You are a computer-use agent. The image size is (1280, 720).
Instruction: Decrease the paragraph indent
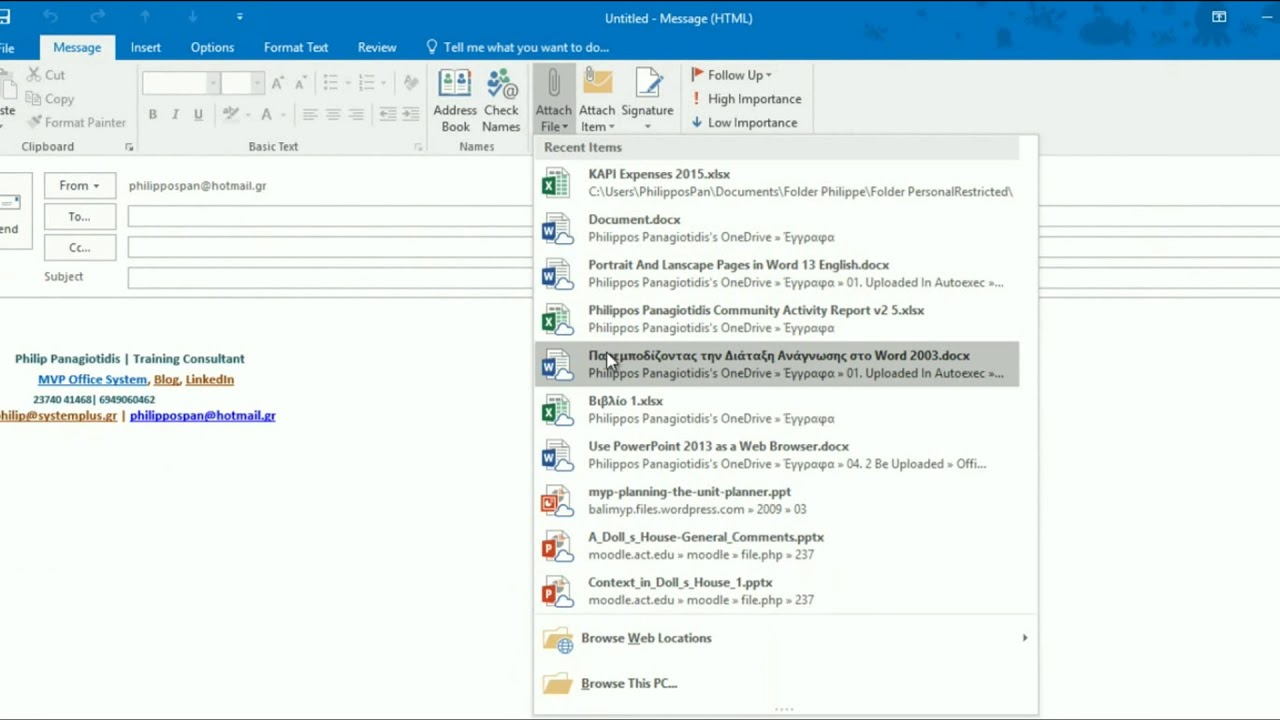387,115
